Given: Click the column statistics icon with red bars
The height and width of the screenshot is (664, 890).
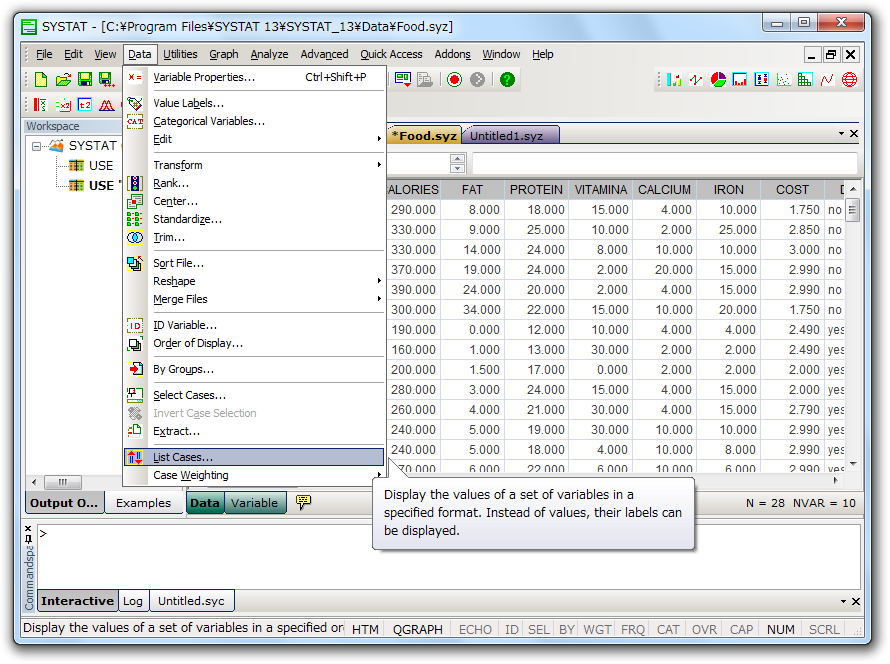Looking at the screenshot, I should tap(40, 105).
